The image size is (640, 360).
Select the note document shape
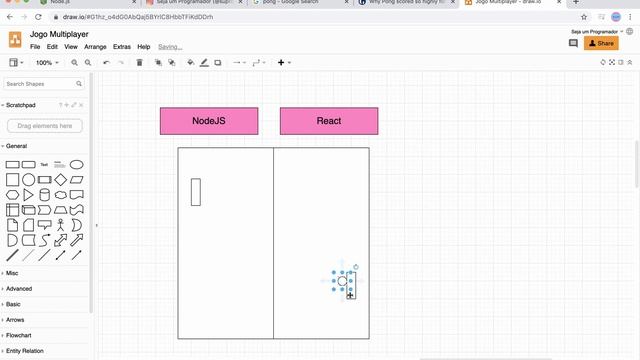click(x=13, y=225)
